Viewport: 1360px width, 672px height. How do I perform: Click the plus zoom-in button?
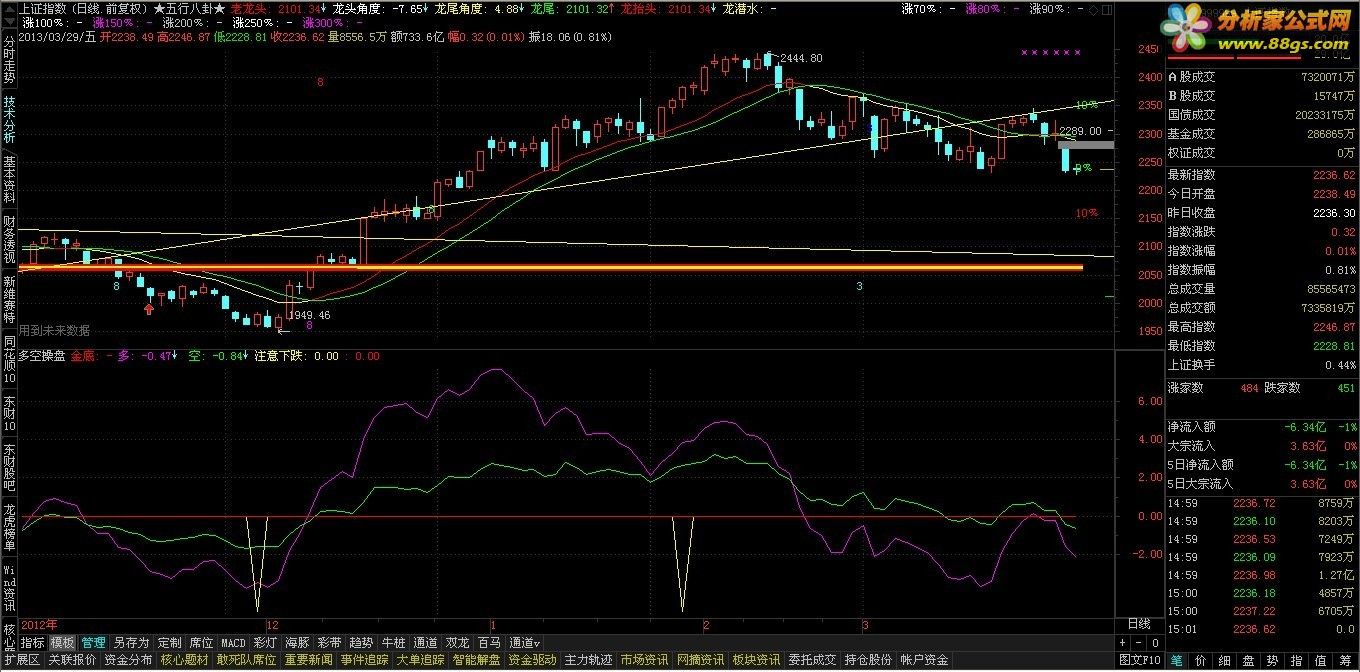[1122, 643]
